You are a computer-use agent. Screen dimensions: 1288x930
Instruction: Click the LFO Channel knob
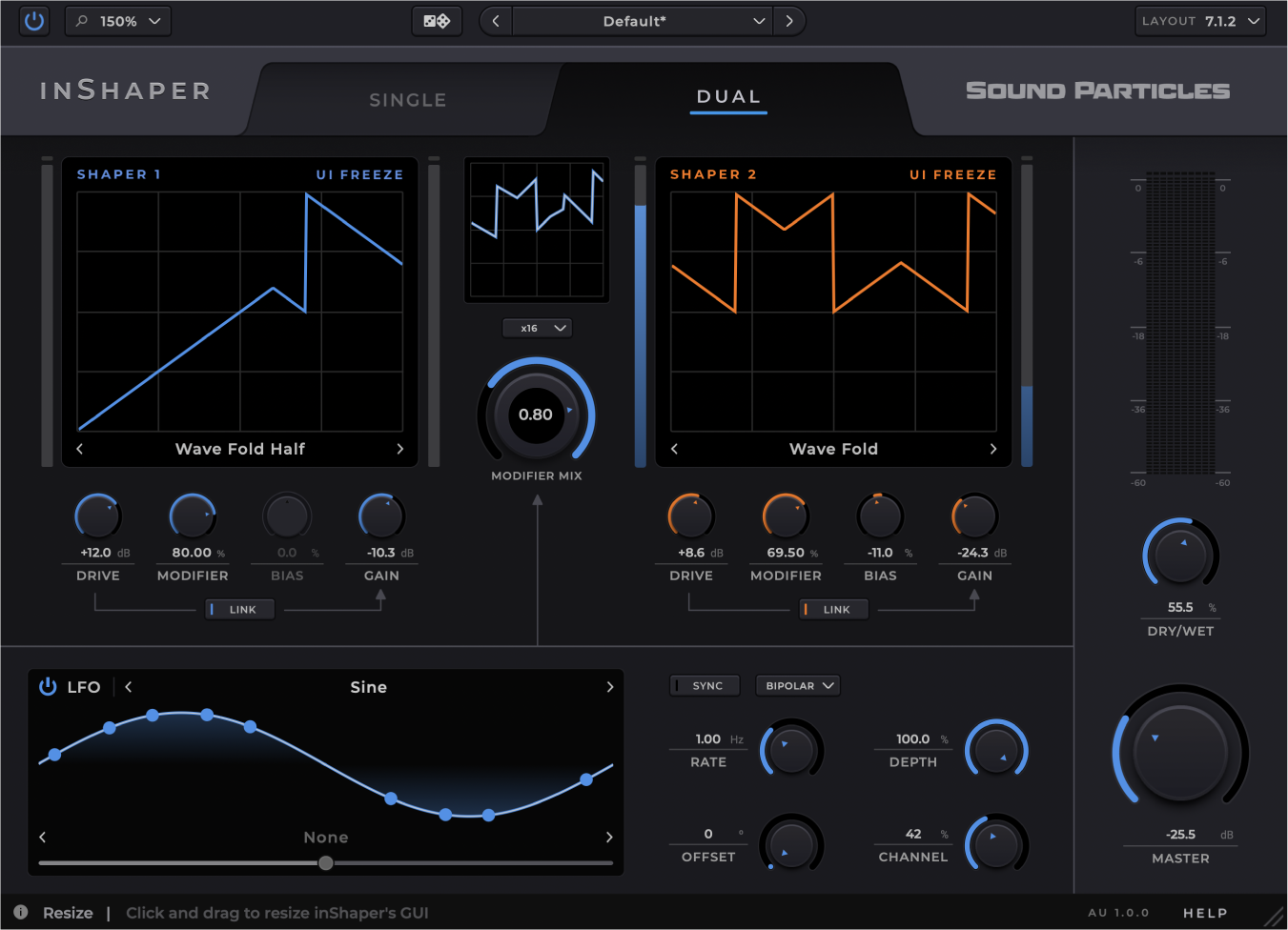point(997,844)
